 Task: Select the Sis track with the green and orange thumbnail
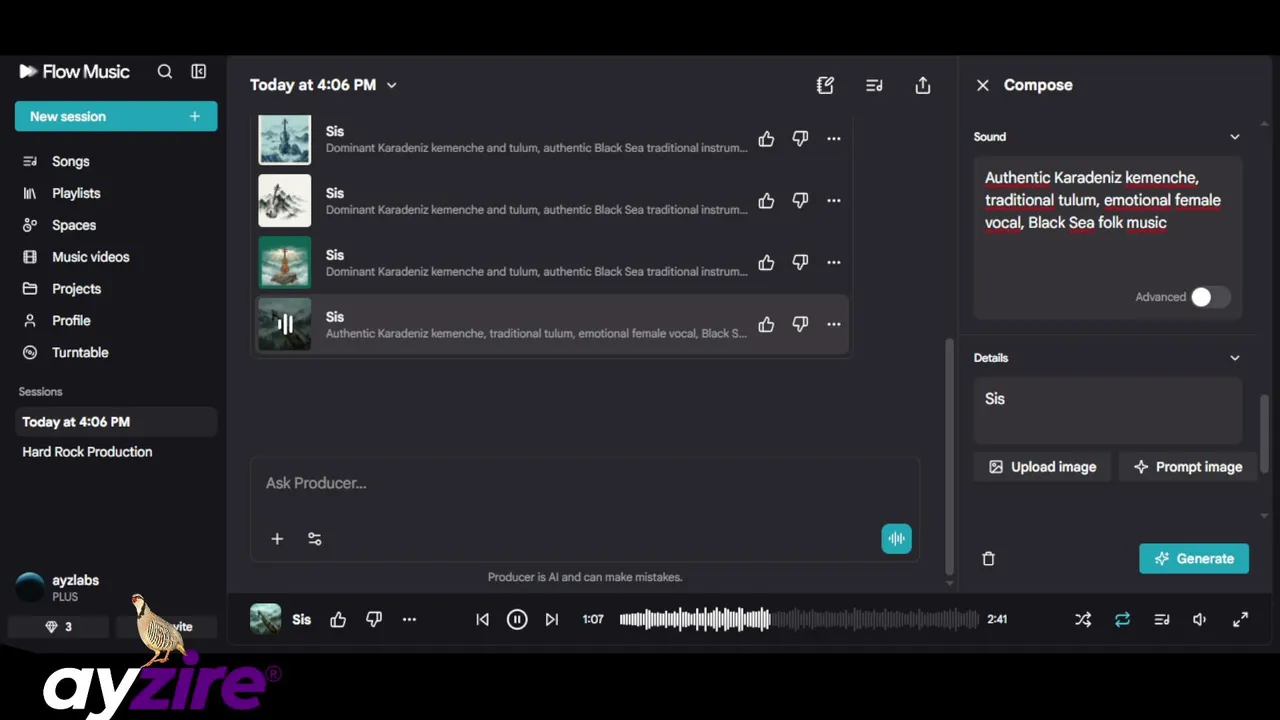click(x=550, y=262)
